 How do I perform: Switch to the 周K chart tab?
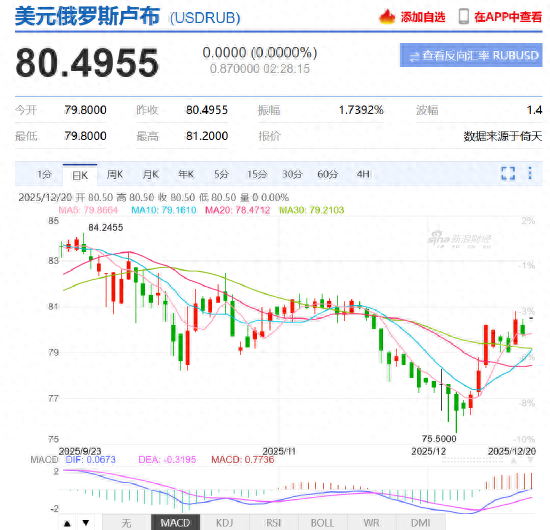(115, 174)
